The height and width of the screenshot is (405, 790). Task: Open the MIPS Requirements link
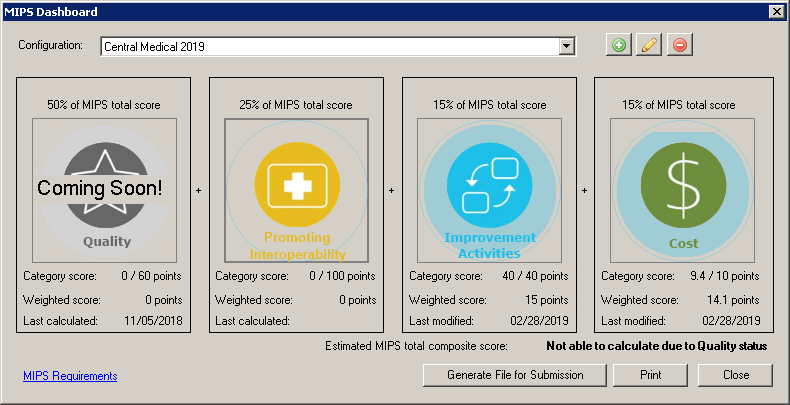click(70, 376)
